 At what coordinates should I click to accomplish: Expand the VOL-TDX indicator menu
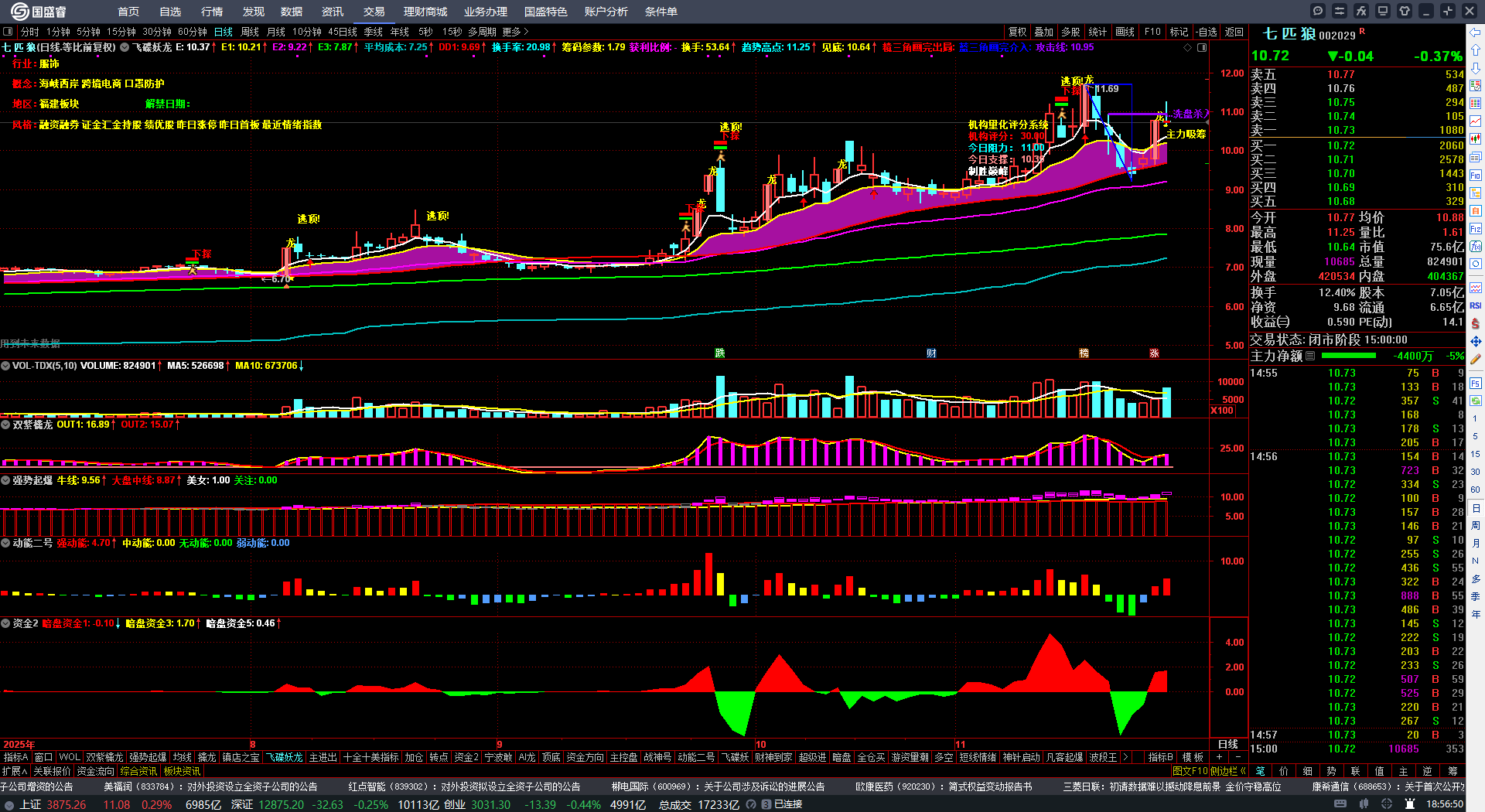[x=5, y=366]
